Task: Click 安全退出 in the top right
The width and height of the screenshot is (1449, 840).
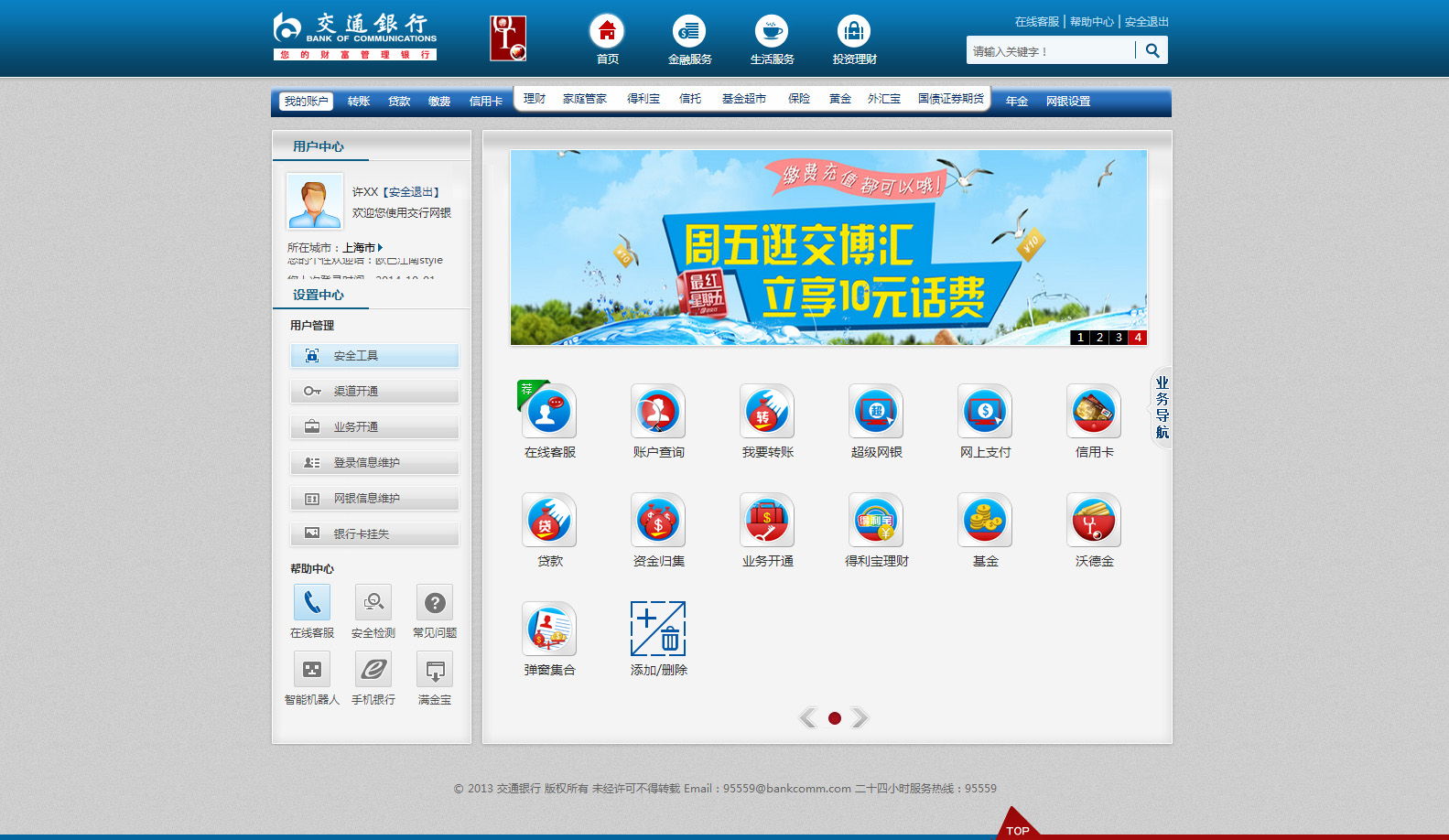Action: click(1147, 22)
